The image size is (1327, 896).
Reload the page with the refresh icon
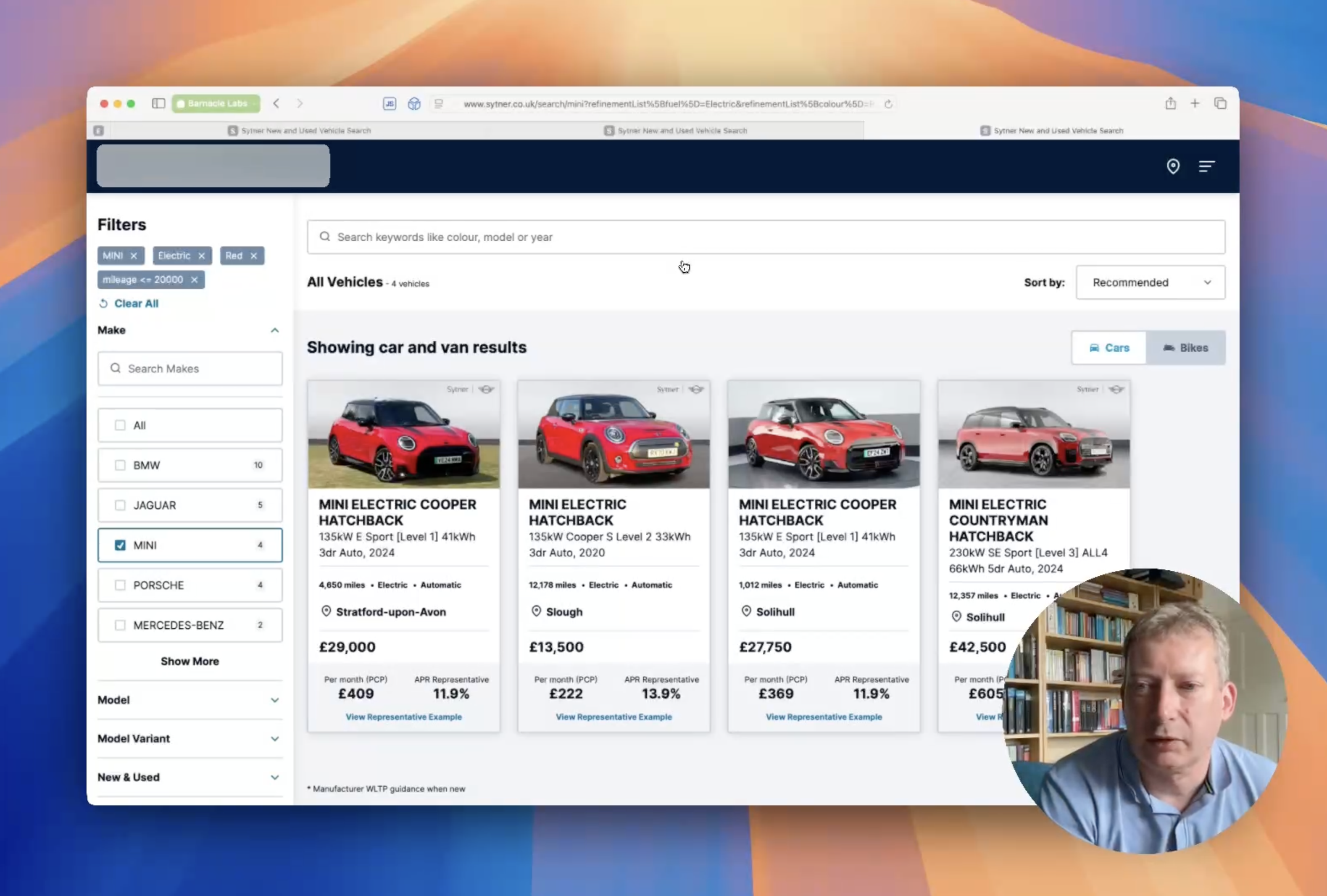click(x=888, y=104)
